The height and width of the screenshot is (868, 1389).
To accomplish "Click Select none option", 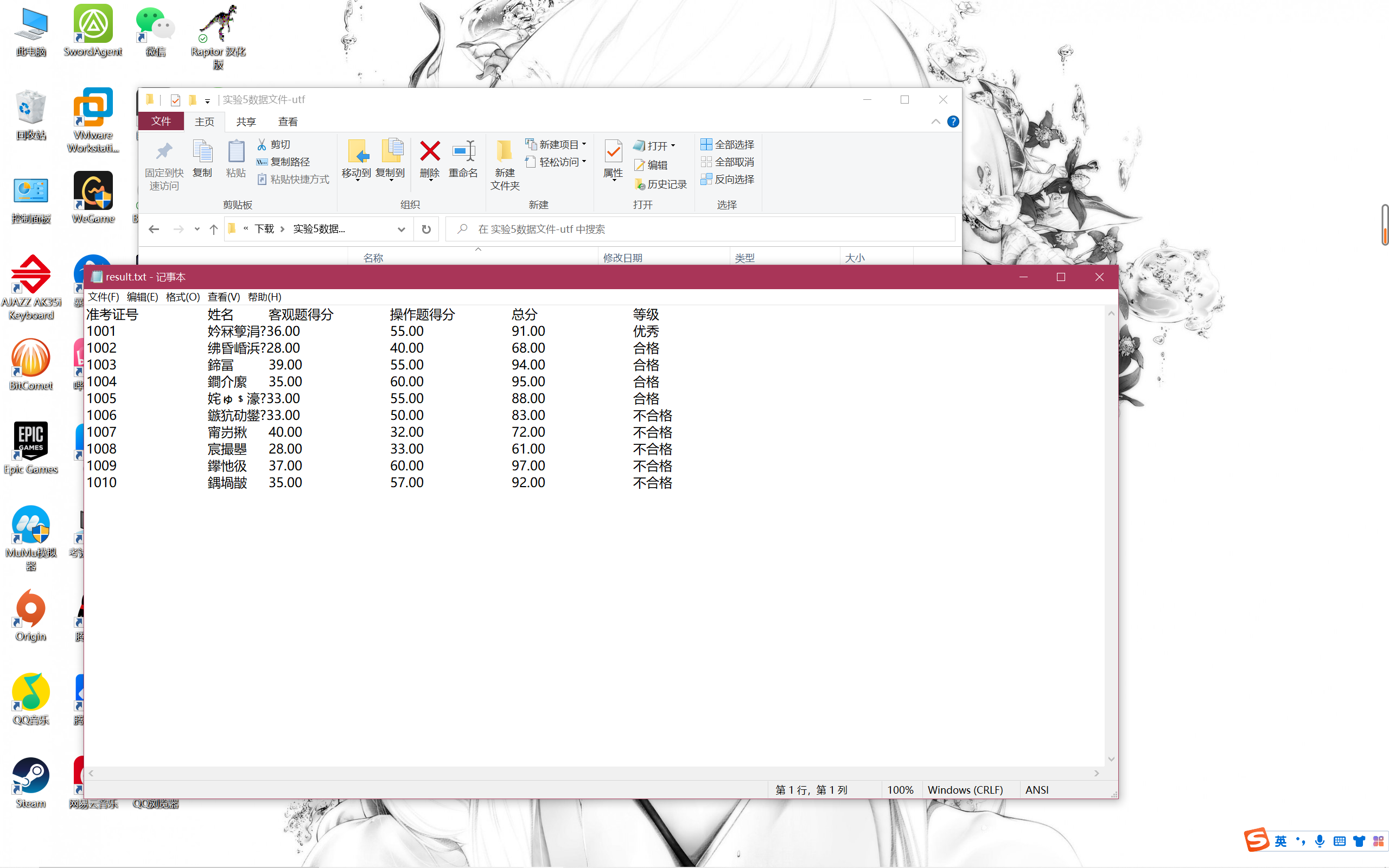I will tap(727, 162).
